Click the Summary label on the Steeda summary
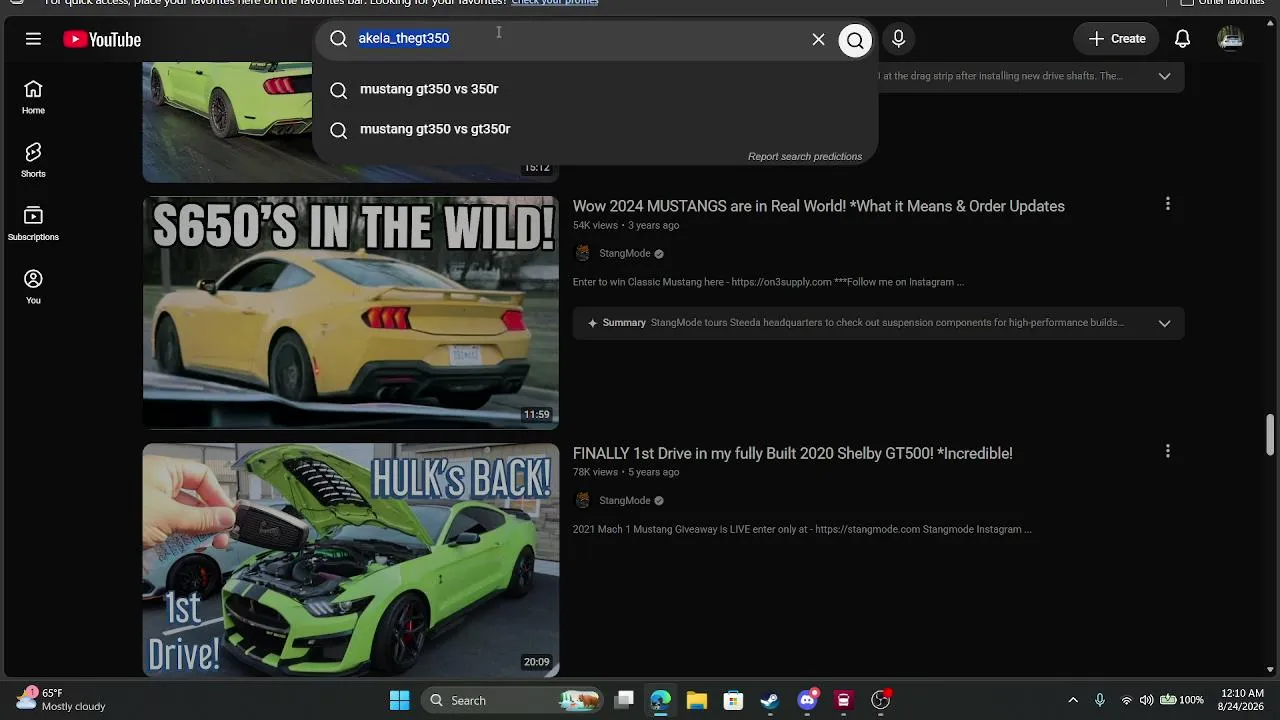 point(624,323)
